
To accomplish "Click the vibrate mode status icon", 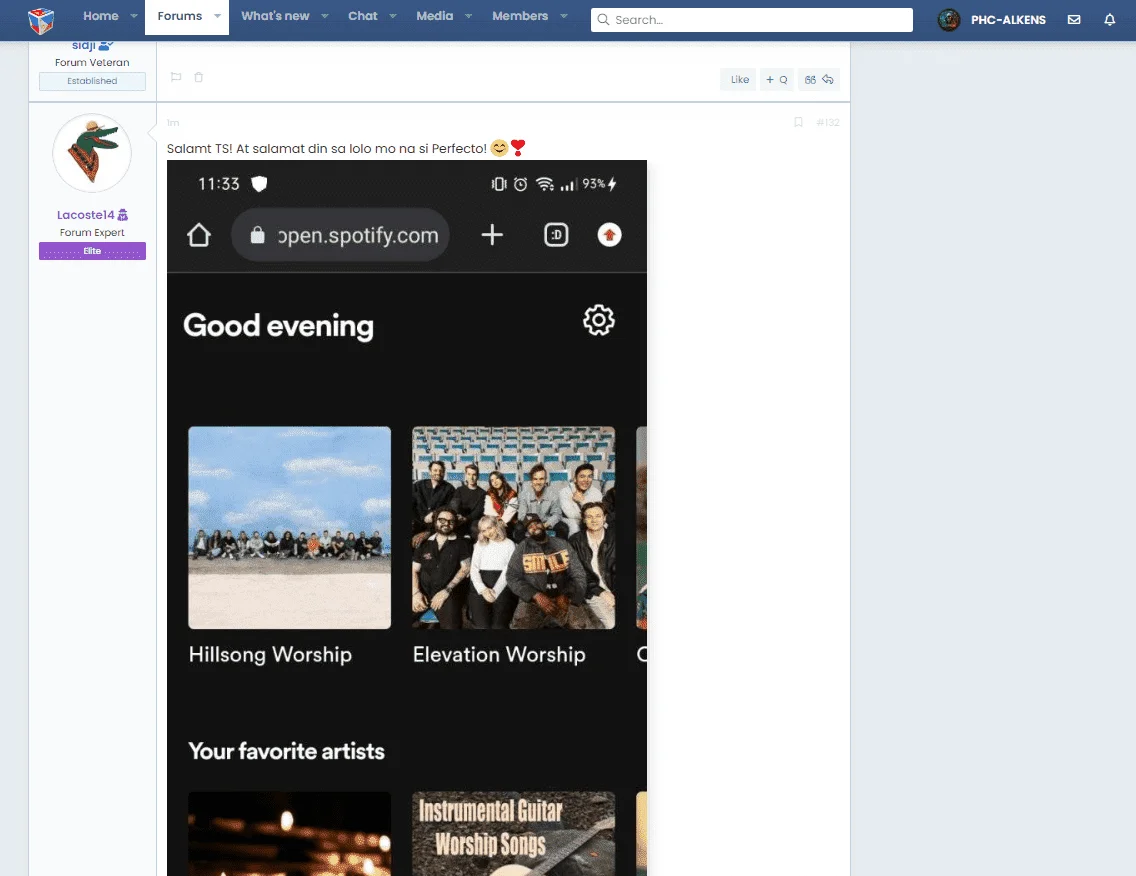I will (498, 184).
